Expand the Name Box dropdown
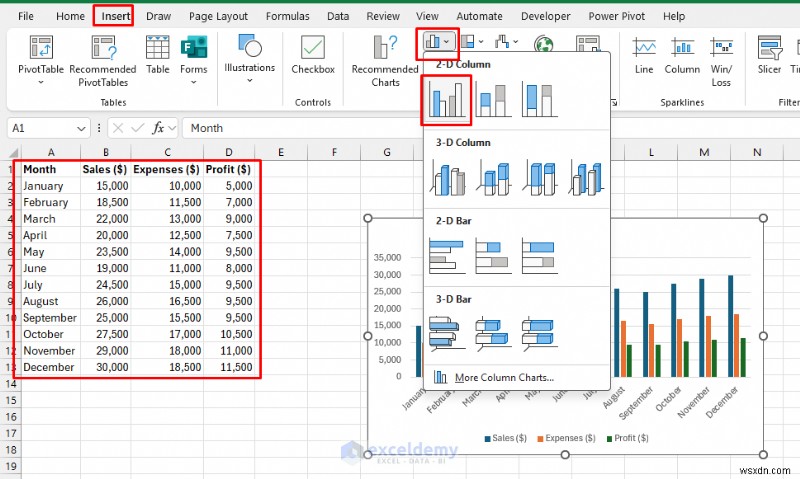The height and width of the screenshot is (479, 800). point(81,128)
